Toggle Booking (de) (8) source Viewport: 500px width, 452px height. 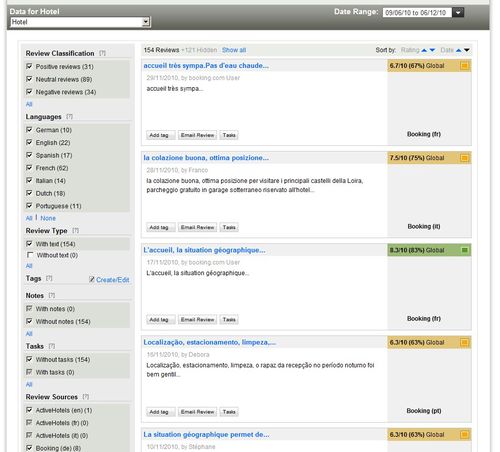click(x=29, y=448)
